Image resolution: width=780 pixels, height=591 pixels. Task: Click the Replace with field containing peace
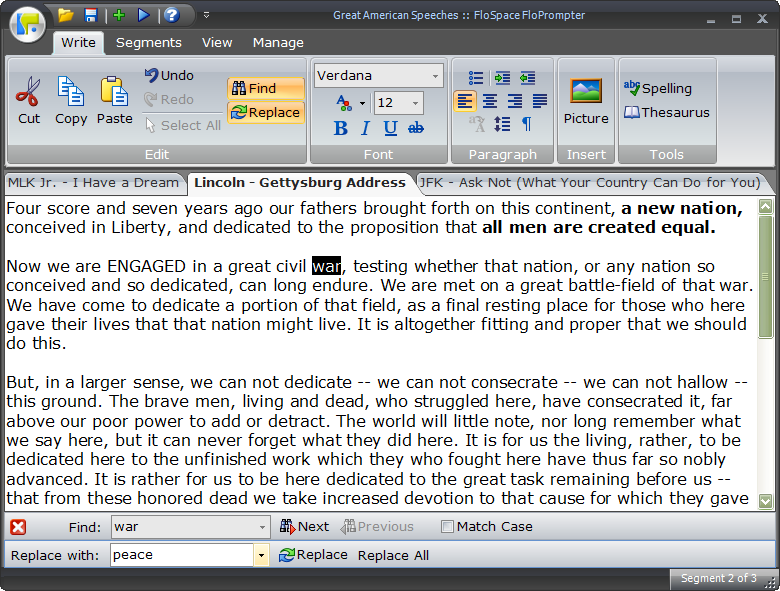182,555
